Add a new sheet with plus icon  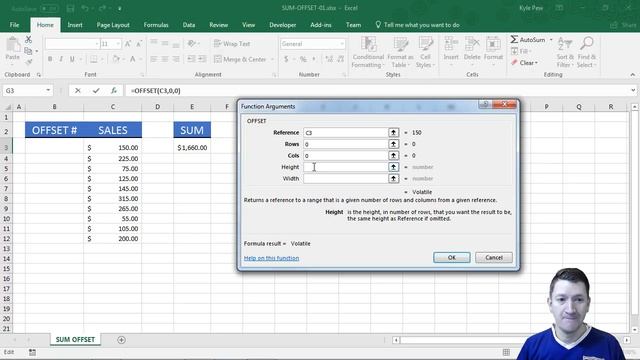point(121,340)
